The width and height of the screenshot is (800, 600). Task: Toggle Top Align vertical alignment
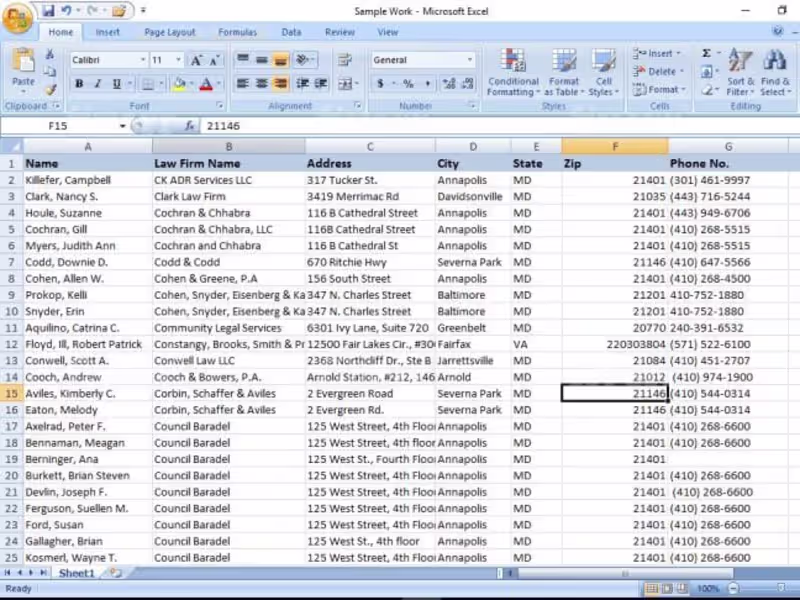click(243, 60)
